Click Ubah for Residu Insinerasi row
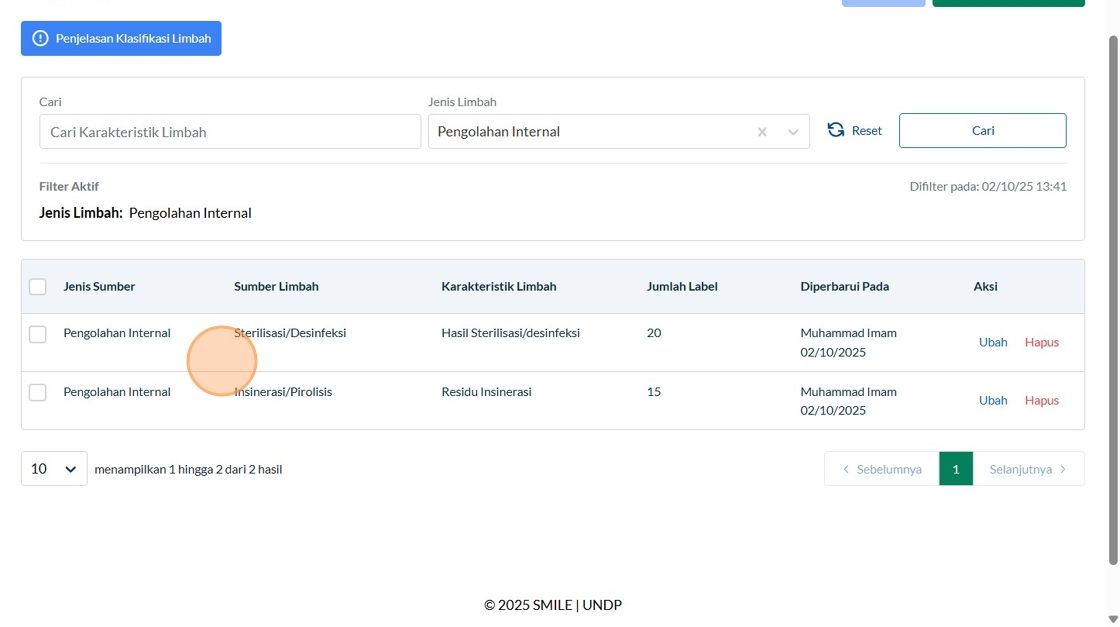The width and height of the screenshot is (1120, 627). 993,400
